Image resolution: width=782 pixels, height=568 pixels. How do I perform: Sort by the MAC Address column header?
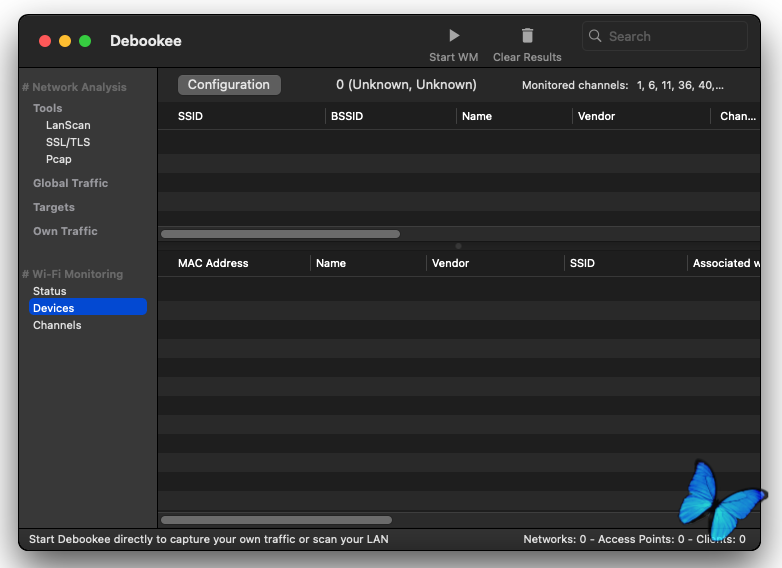point(213,263)
